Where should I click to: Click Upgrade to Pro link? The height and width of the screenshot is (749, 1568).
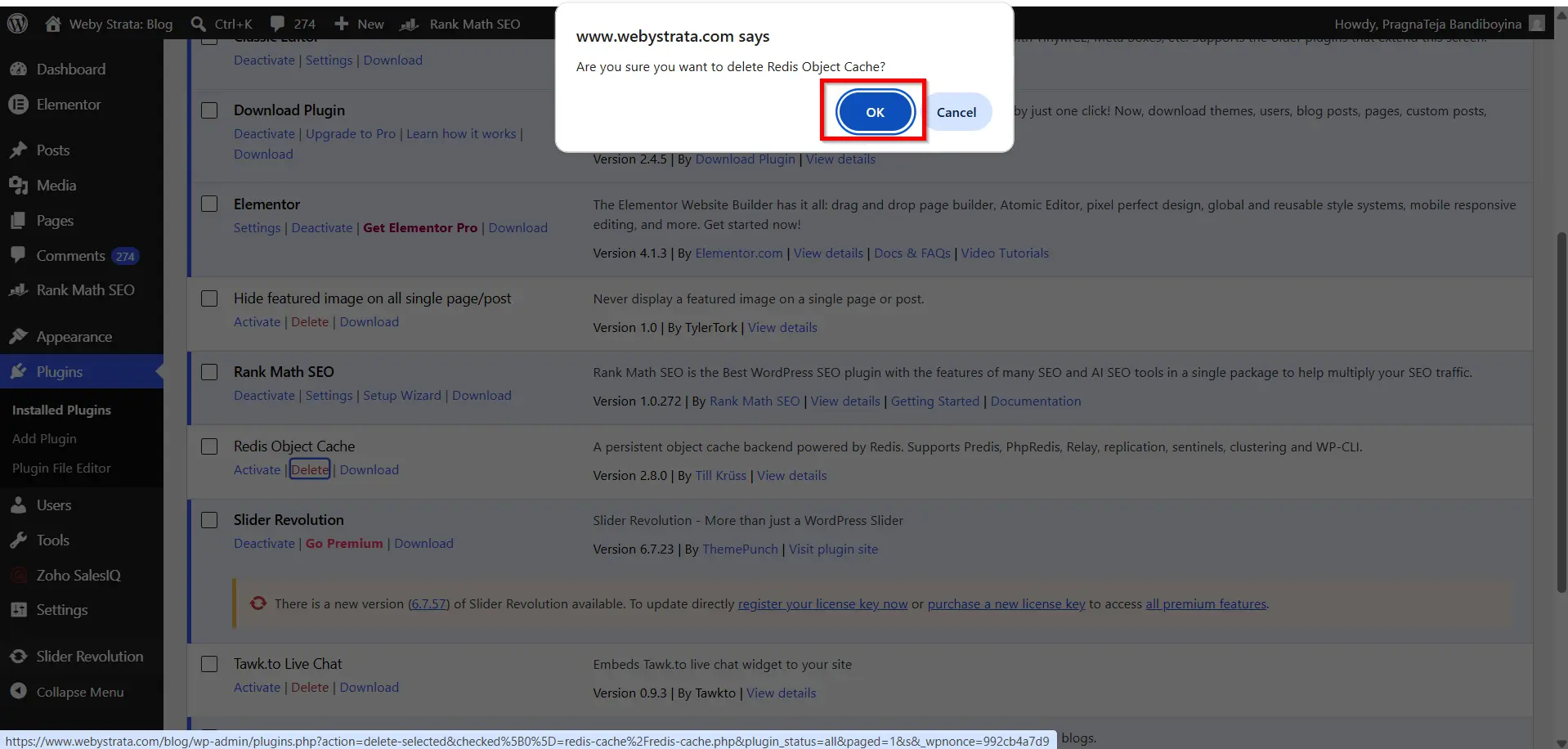[x=351, y=134]
